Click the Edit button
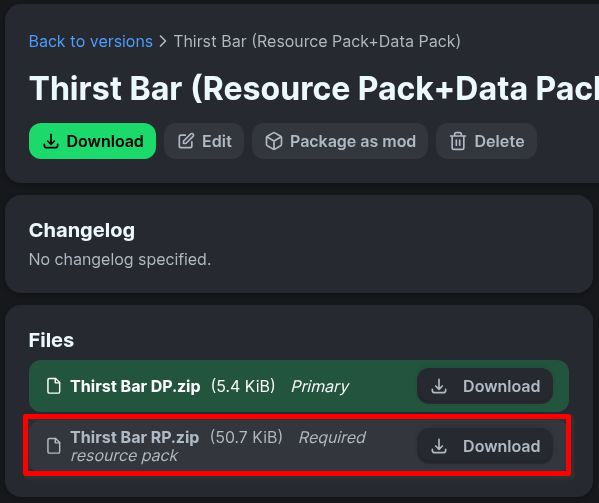 coord(204,141)
